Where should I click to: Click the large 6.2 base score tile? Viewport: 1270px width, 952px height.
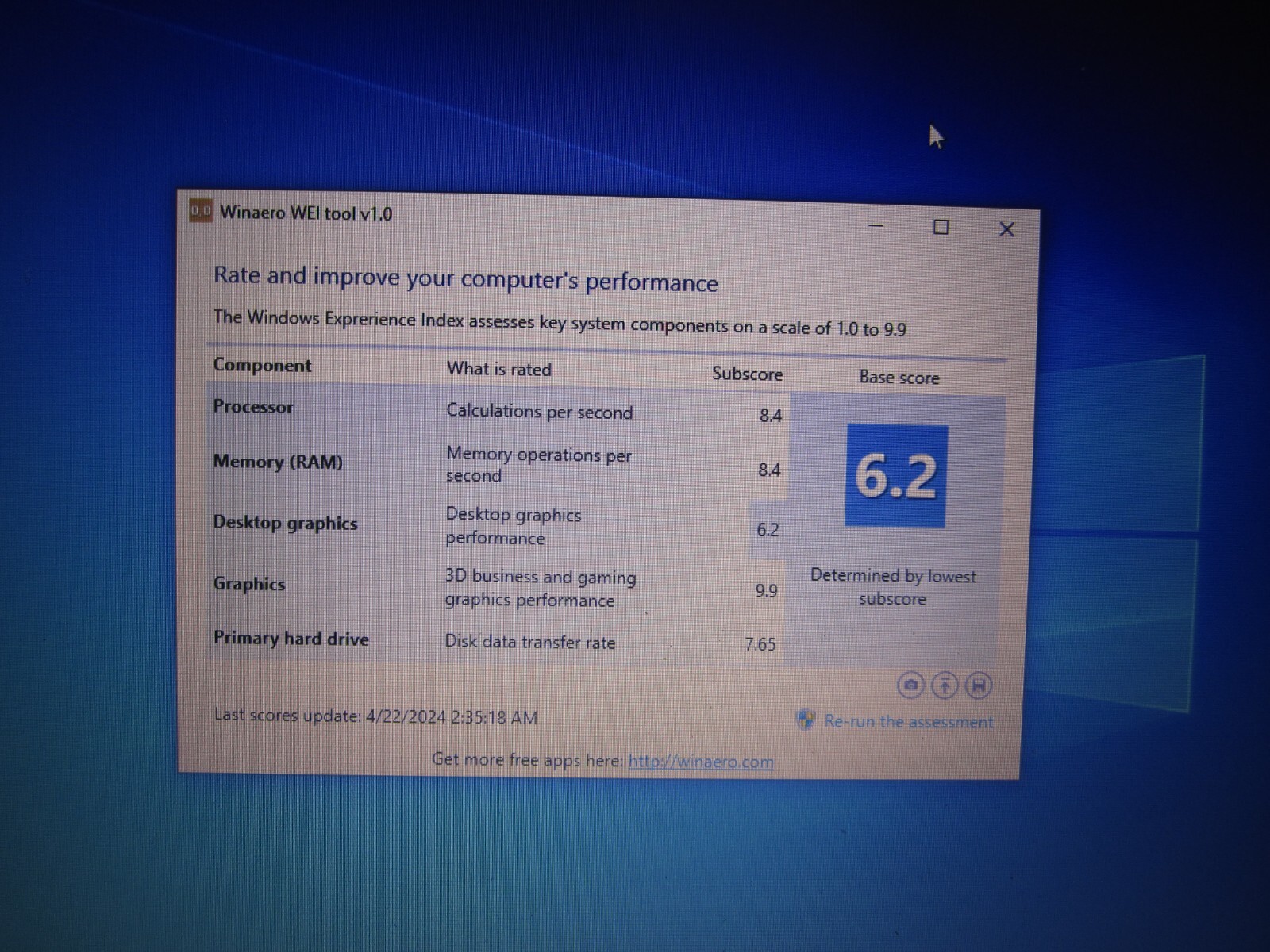click(x=896, y=475)
